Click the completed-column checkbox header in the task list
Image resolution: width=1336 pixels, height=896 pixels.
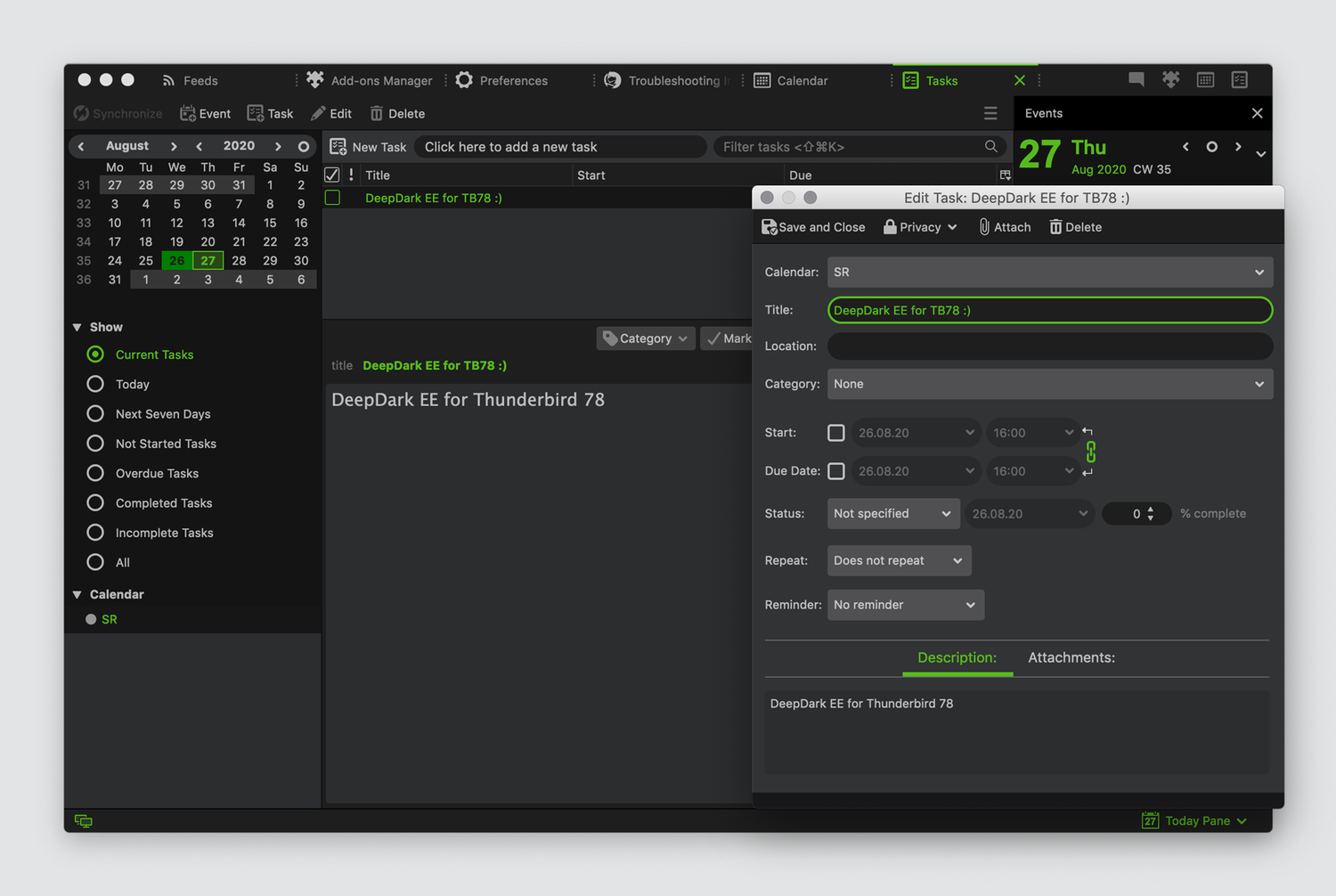pyautogui.click(x=332, y=175)
